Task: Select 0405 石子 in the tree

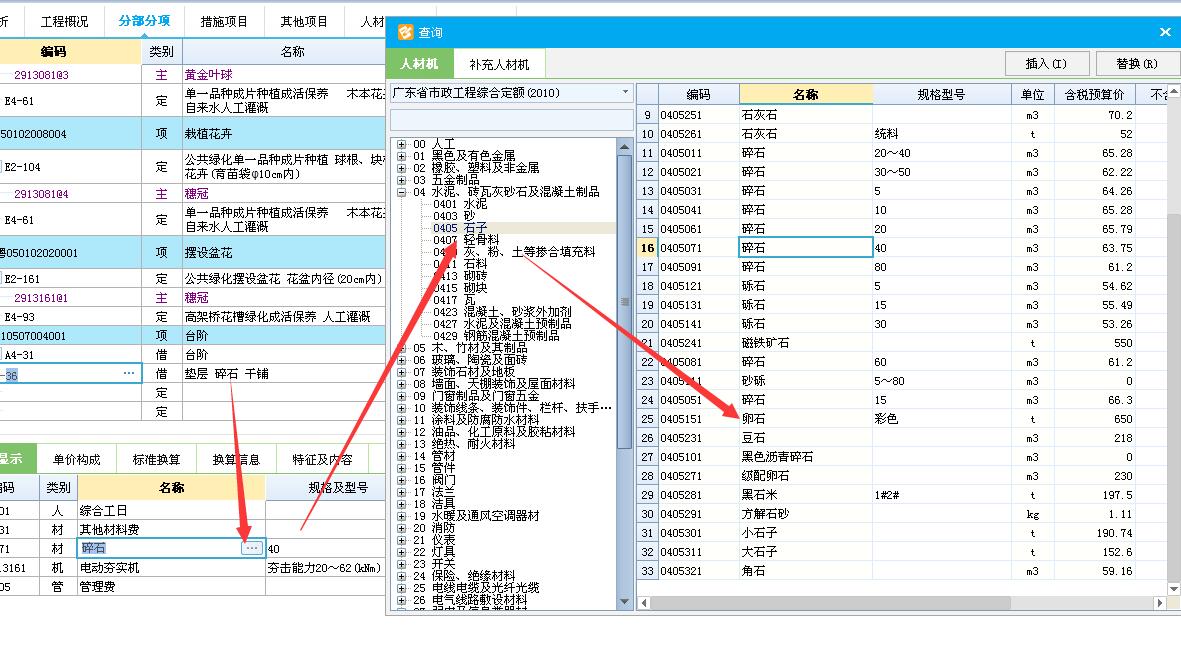Action: pyautogui.click(x=460, y=228)
